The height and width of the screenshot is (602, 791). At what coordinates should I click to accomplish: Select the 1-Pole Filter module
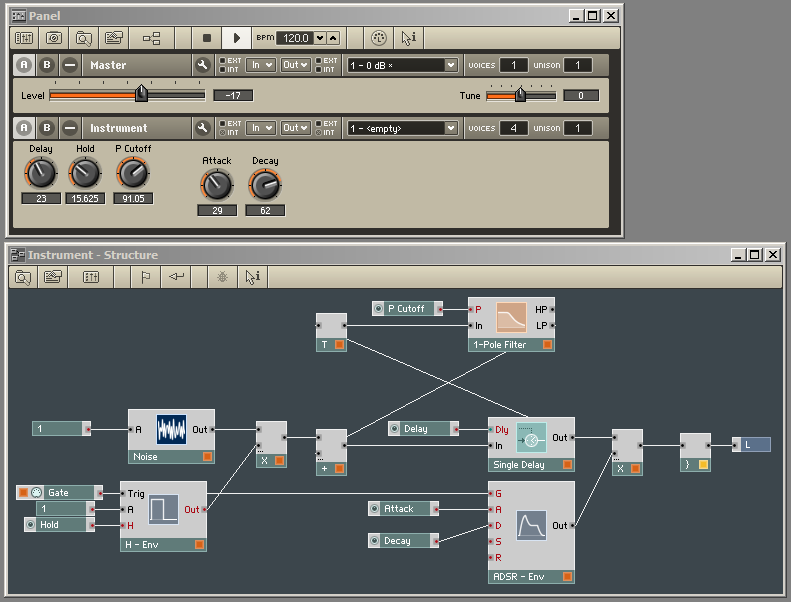point(512,324)
